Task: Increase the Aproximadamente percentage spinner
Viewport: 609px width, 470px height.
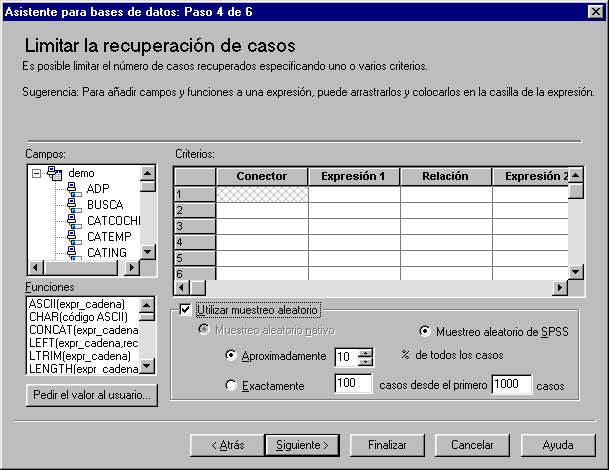Action: coord(365,353)
